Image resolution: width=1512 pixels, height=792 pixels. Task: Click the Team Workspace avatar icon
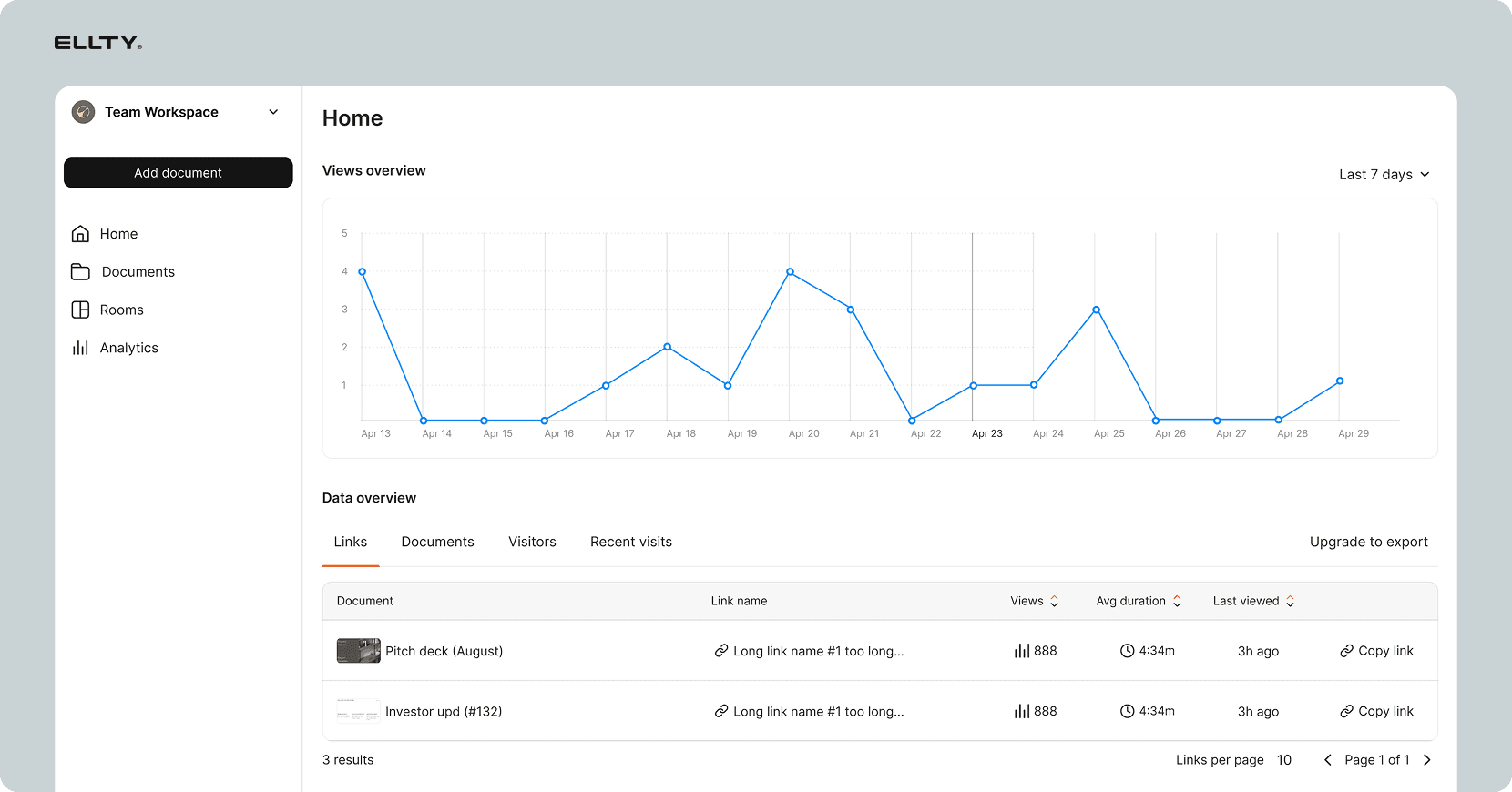[x=83, y=112]
